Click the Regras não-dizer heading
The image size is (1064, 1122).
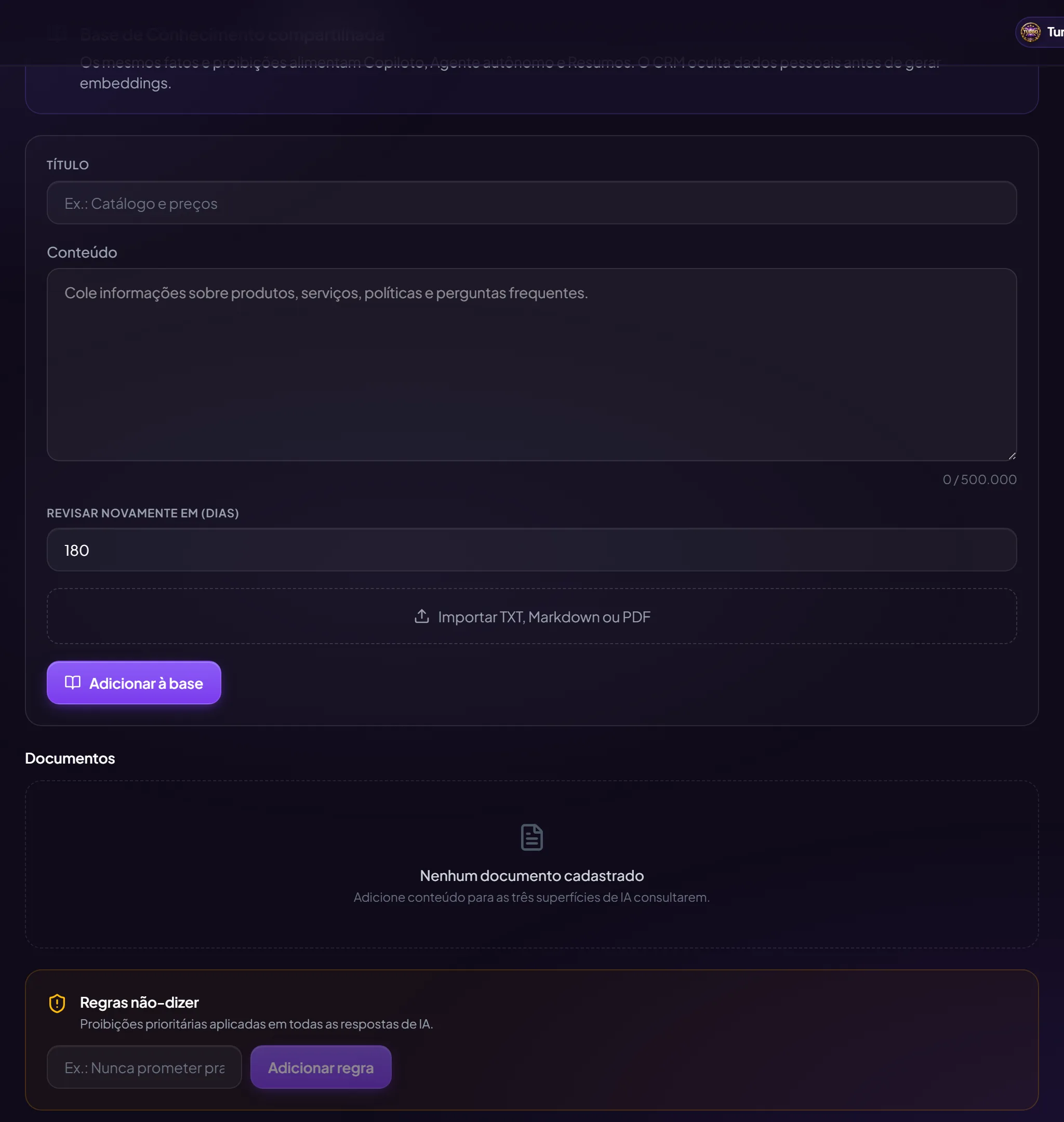(x=139, y=1003)
